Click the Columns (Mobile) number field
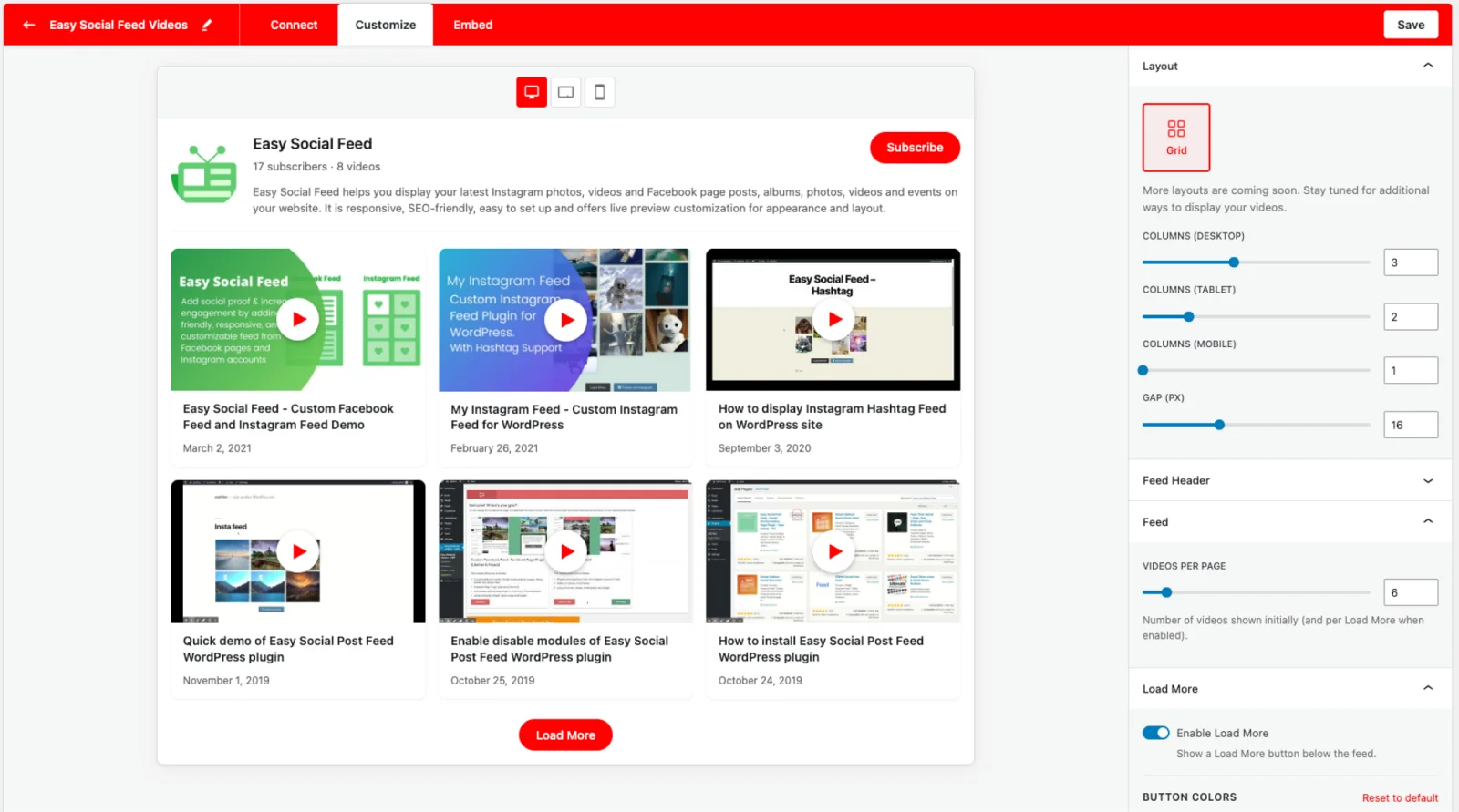1459x812 pixels. coord(1411,370)
